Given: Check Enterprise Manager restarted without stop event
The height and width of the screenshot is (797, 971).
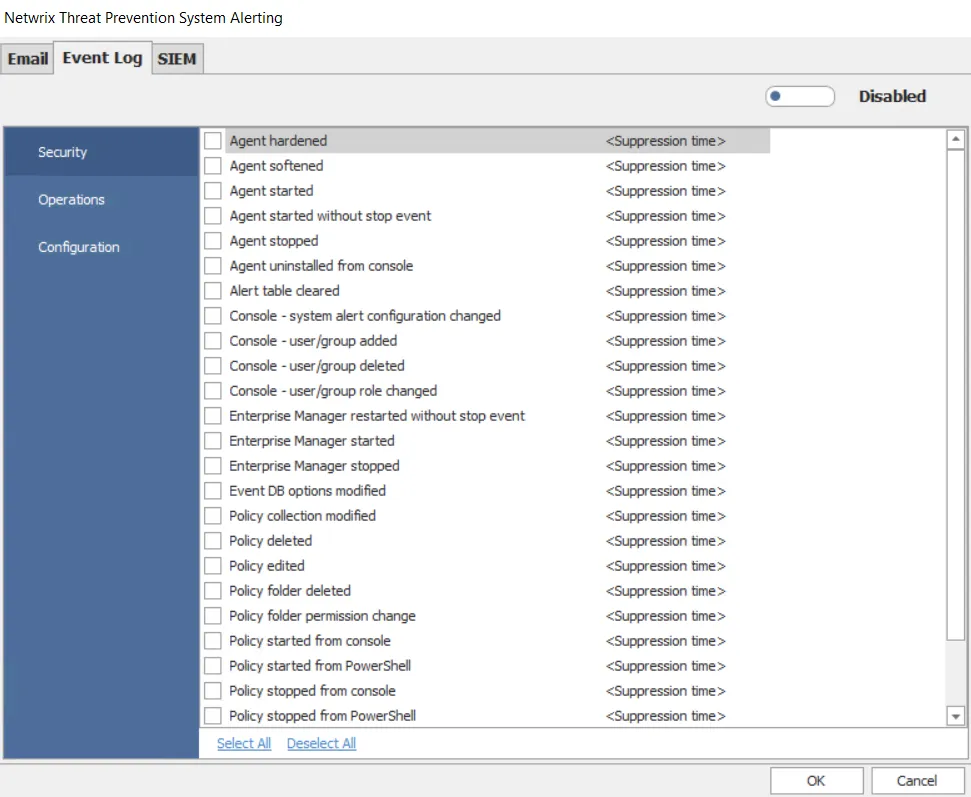Looking at the screenshot, I should tap(212, 416).
